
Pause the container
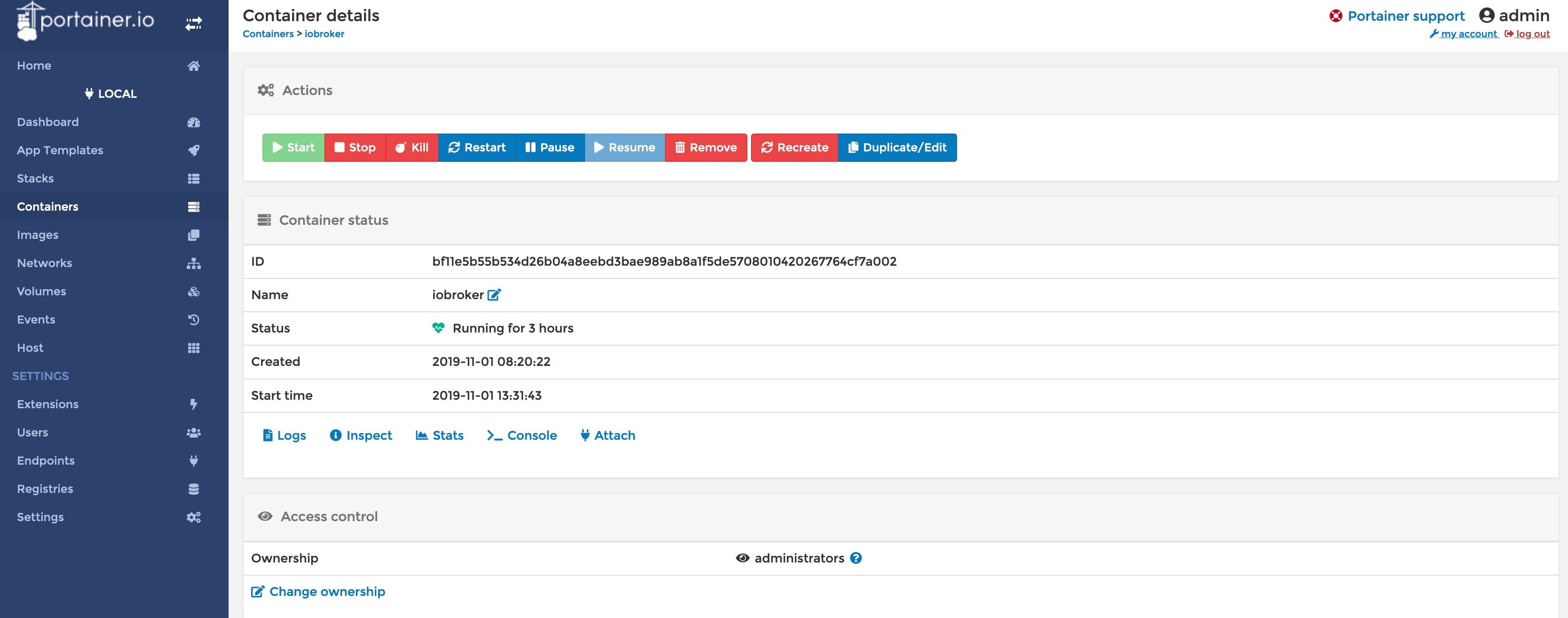click(x=550, y=147)
